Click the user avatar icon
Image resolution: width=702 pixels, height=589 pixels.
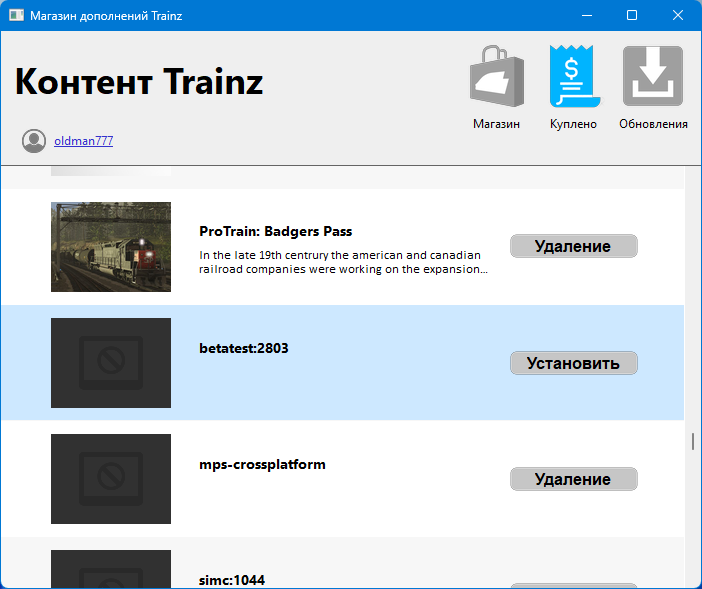(34, 141)
